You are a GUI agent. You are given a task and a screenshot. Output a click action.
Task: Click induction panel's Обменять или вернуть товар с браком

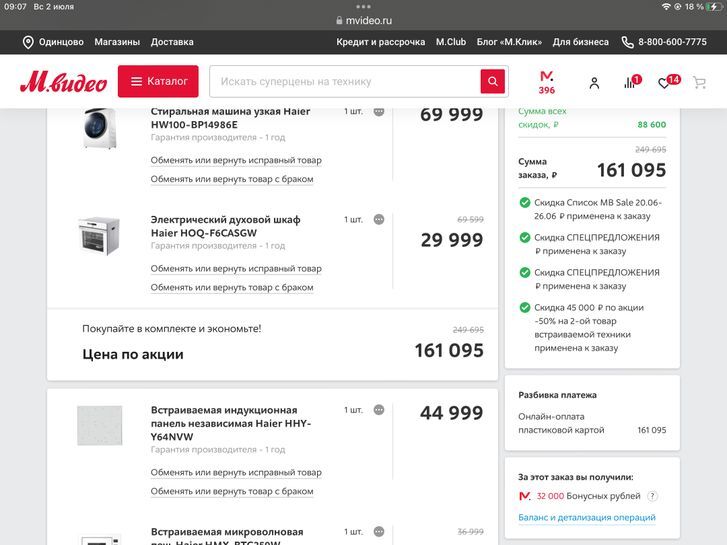(x=232, y=491)
